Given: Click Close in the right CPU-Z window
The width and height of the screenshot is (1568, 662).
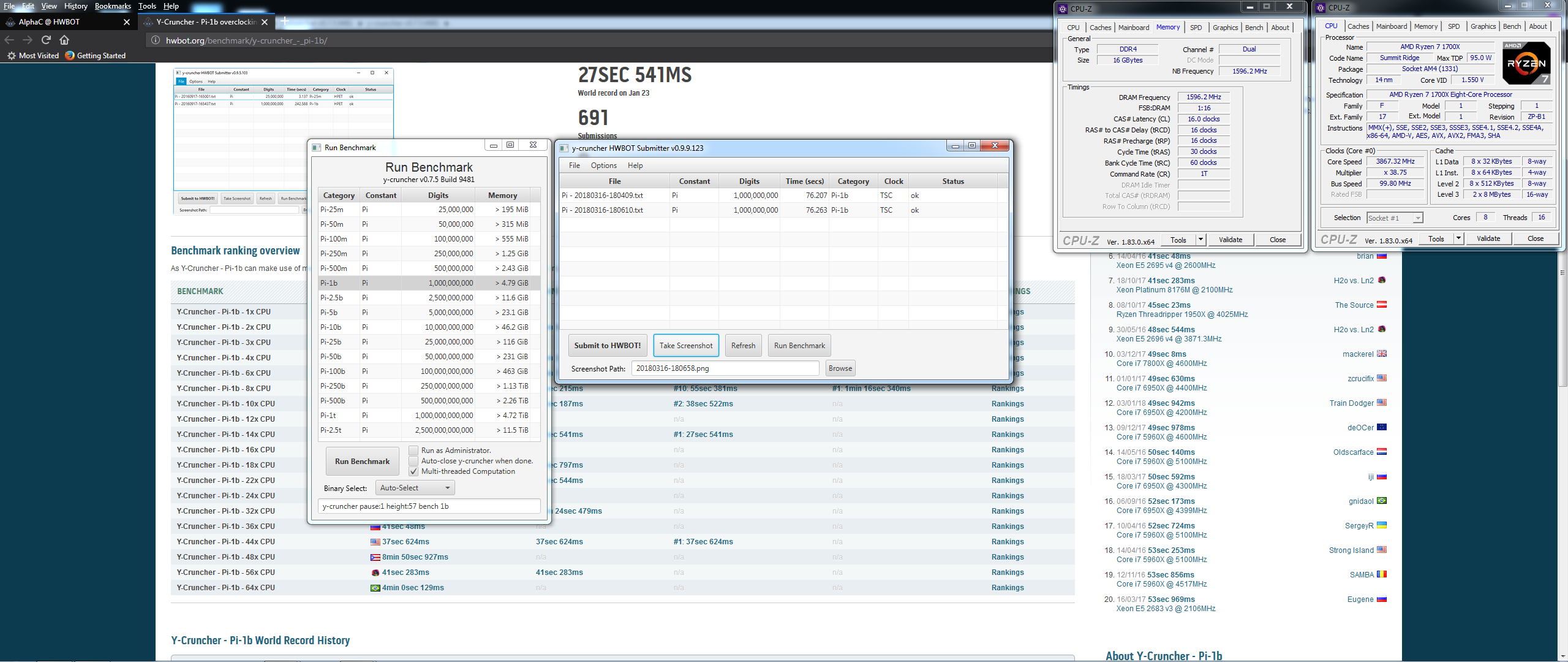Looking at the screenshot, I should coord(1536,238).
